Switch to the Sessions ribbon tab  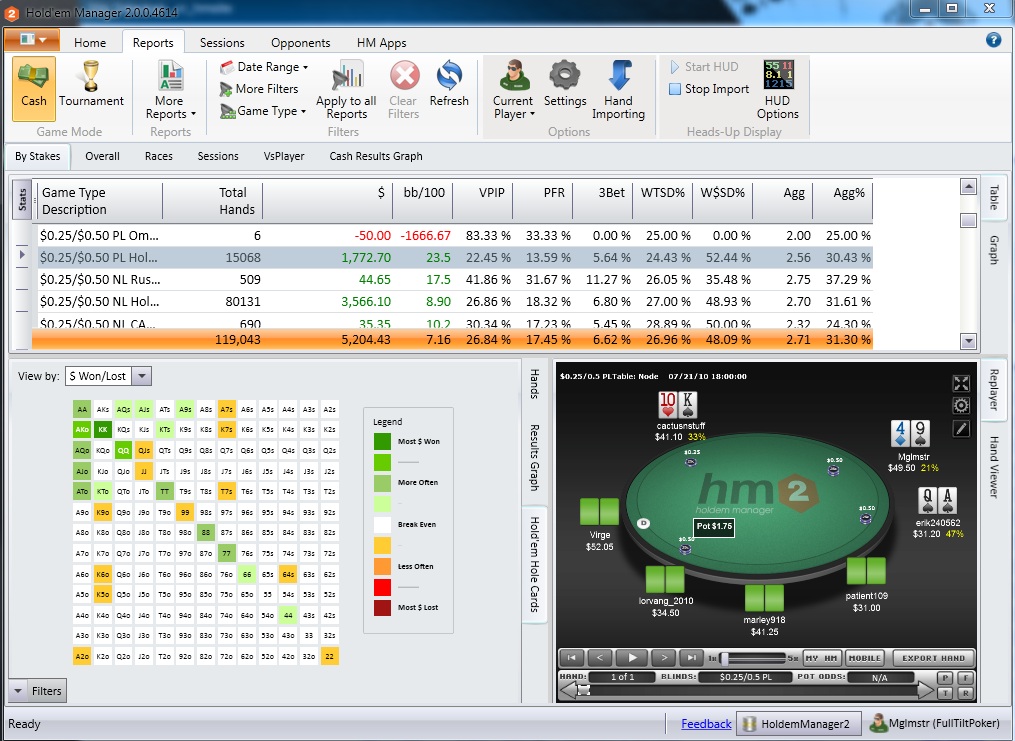tap(222, 43)
